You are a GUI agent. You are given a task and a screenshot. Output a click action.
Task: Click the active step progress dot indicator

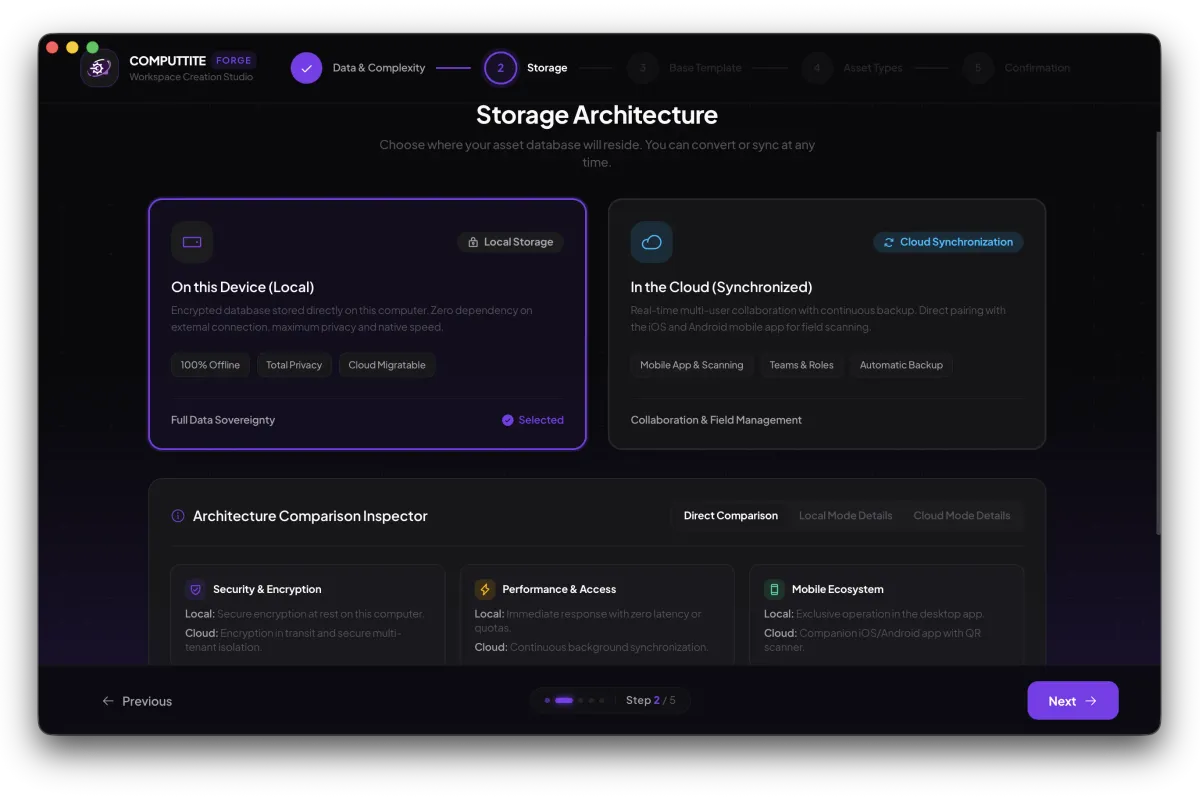tap(564, 701)
